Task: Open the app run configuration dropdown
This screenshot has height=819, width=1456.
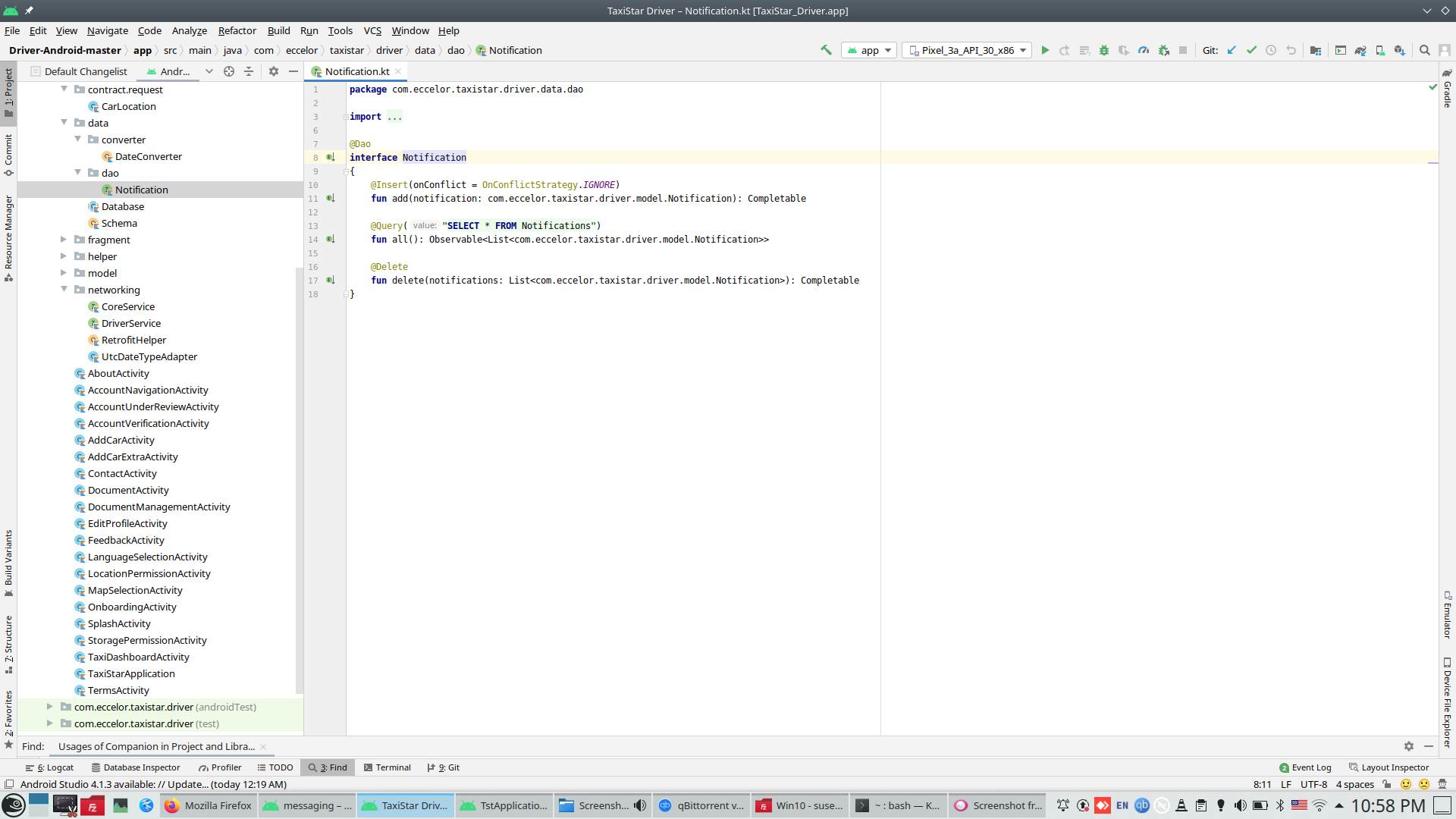Action: tap(870, 50)
